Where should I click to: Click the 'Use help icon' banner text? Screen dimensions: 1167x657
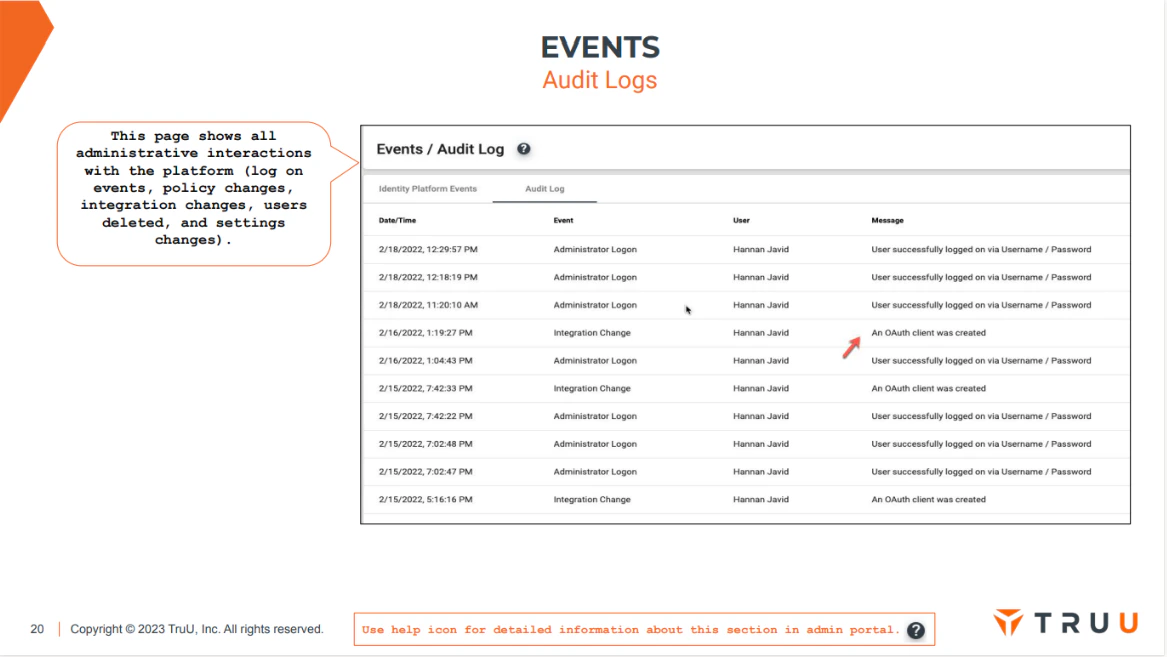point(630,629)
